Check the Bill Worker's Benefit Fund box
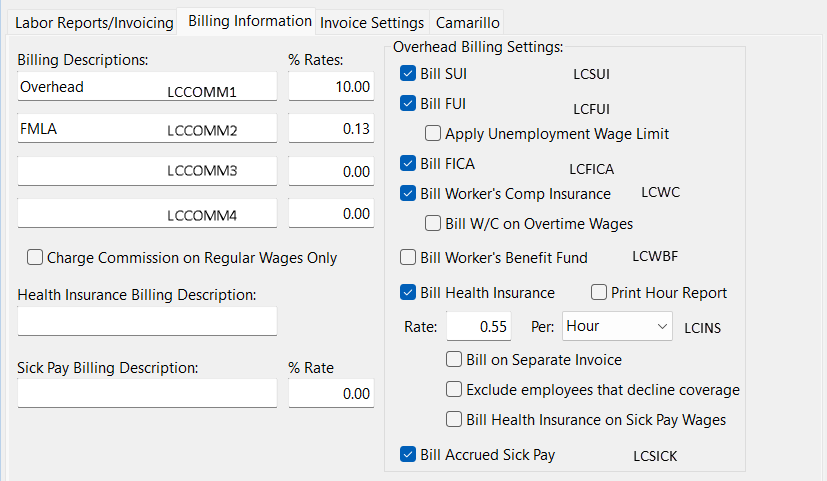Image resolution: width=827 pixels, height=481 pixels. [x=408, y=258]
